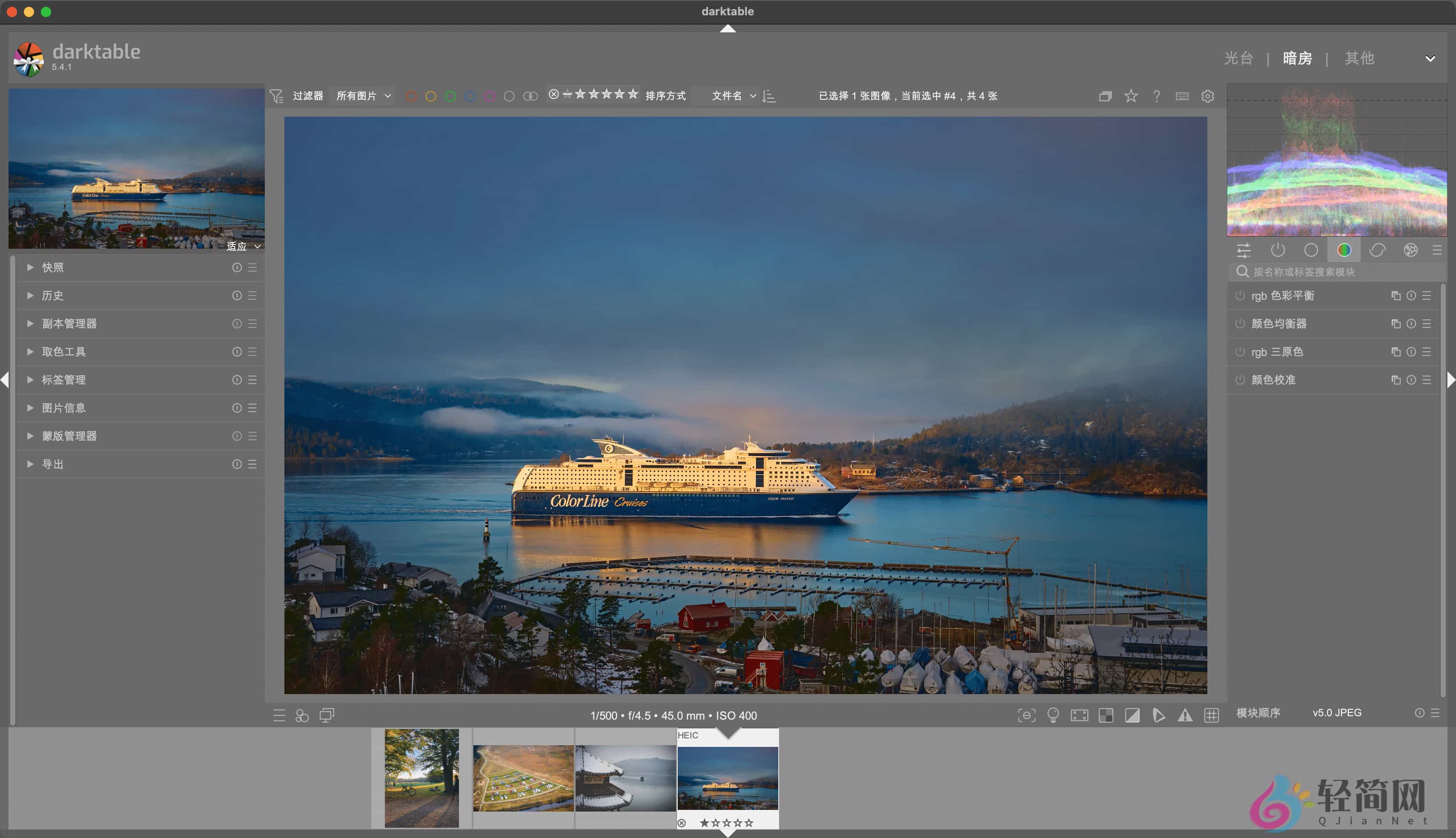Click the v5.0 JPEG pipeline button
1456x838 pixels.
click(1337, 712)
